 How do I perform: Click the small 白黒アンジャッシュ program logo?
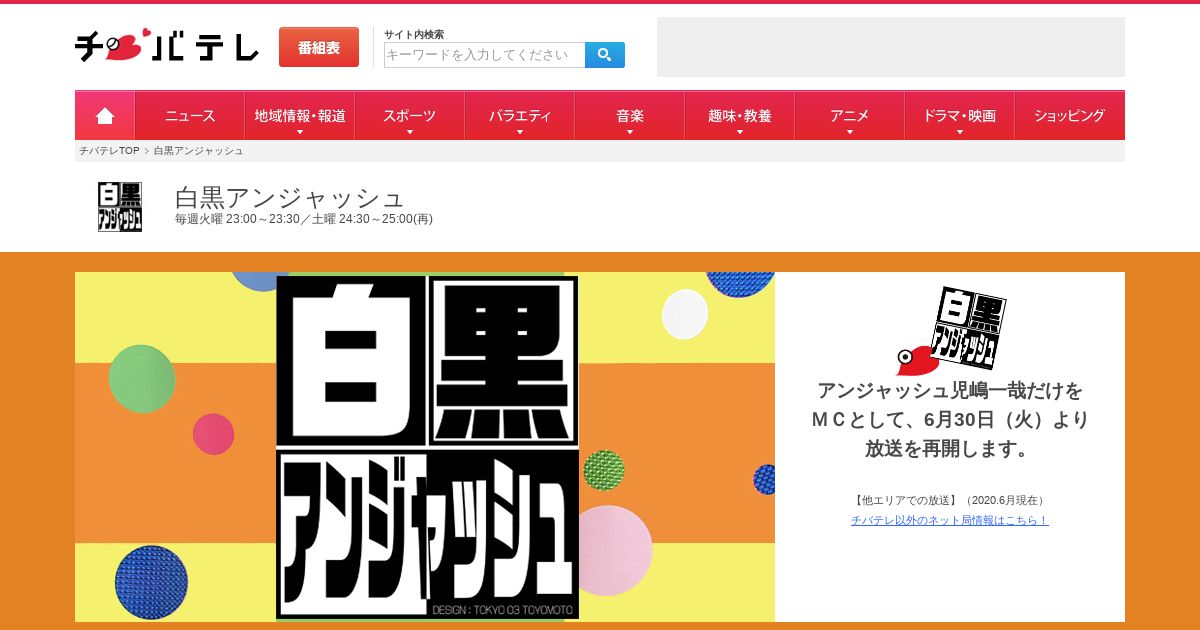(120, 207)
